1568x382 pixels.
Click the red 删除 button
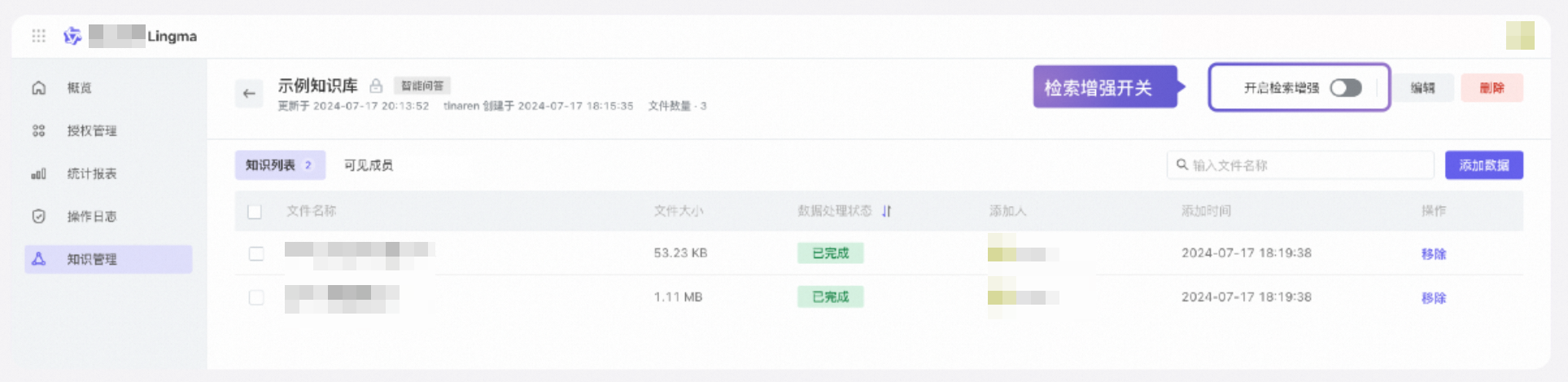1492,88
